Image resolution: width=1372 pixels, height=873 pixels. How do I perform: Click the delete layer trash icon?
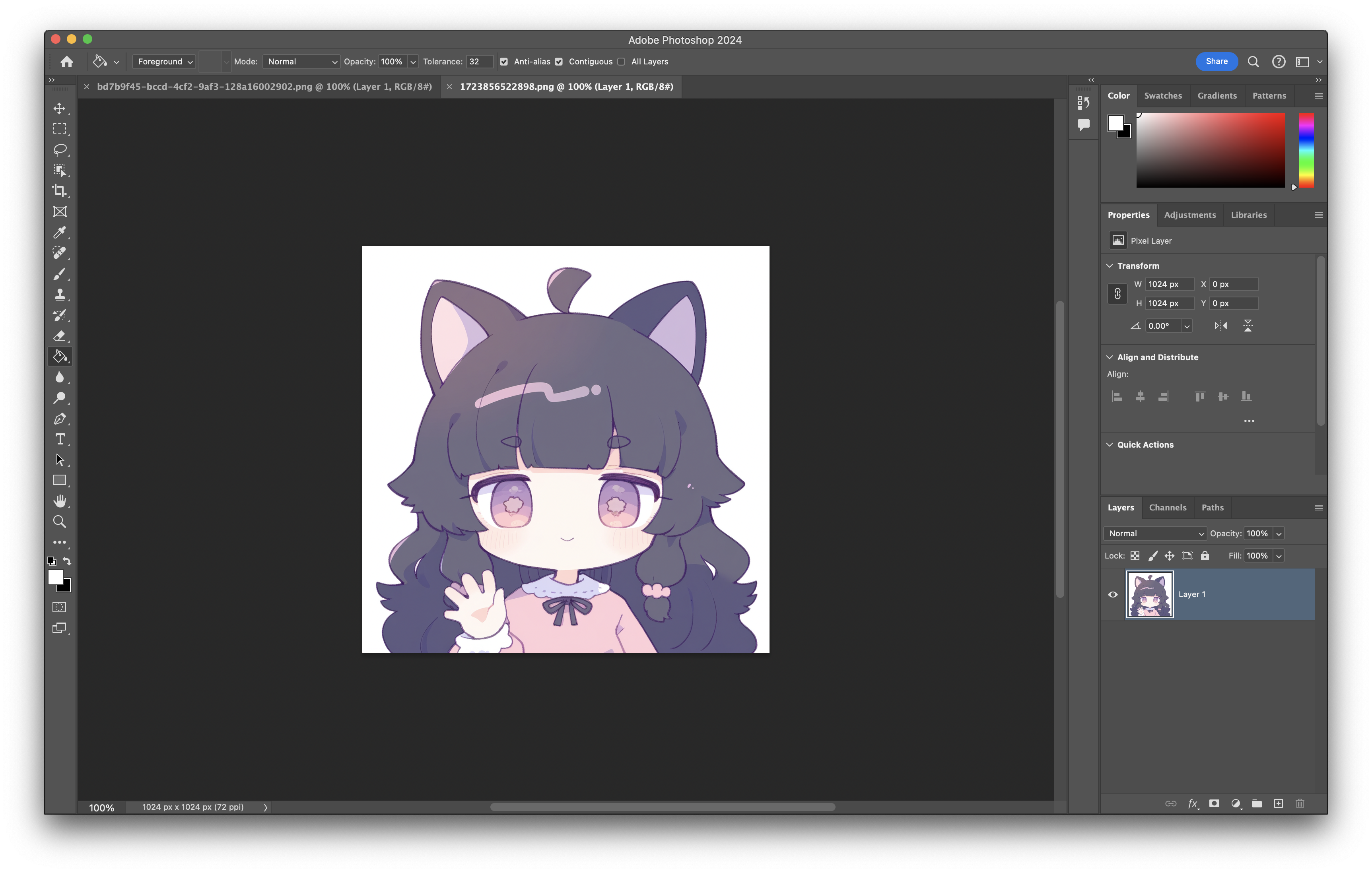[1300, 803]
